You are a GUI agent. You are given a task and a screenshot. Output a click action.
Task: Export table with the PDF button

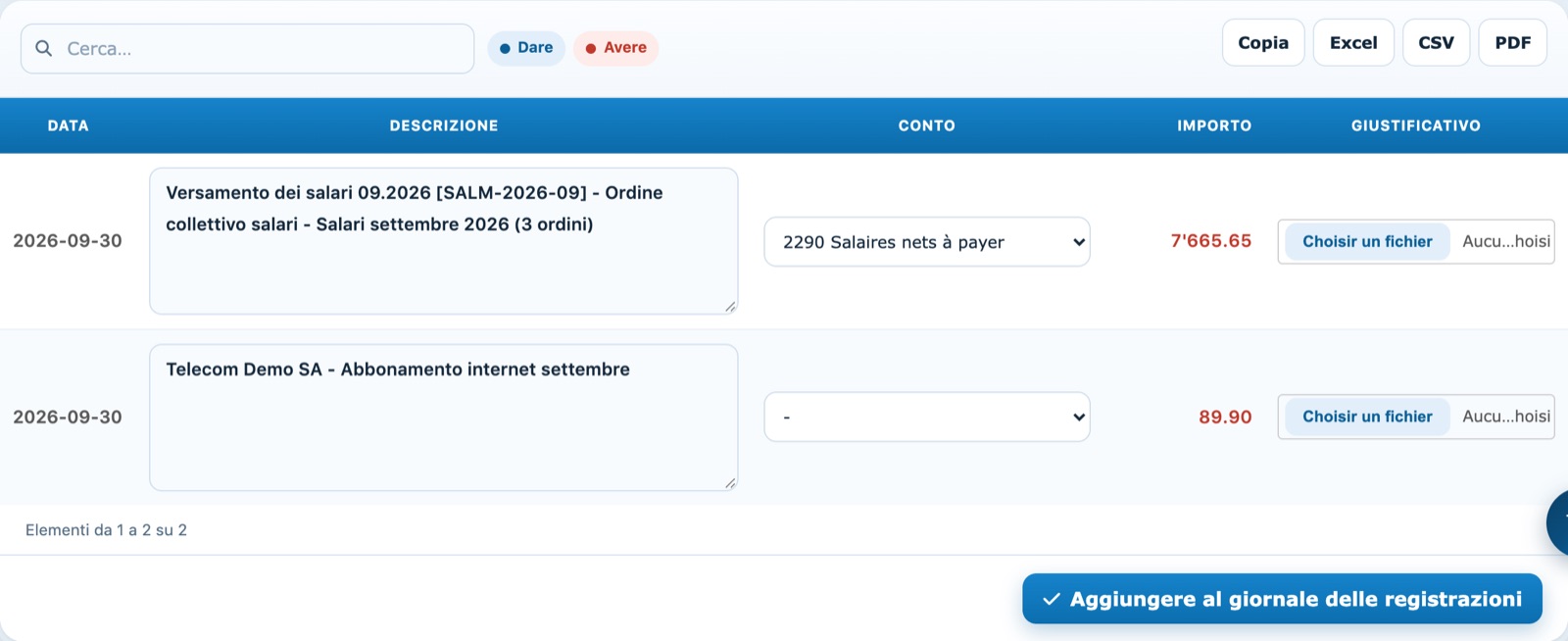coord(1512,43)
